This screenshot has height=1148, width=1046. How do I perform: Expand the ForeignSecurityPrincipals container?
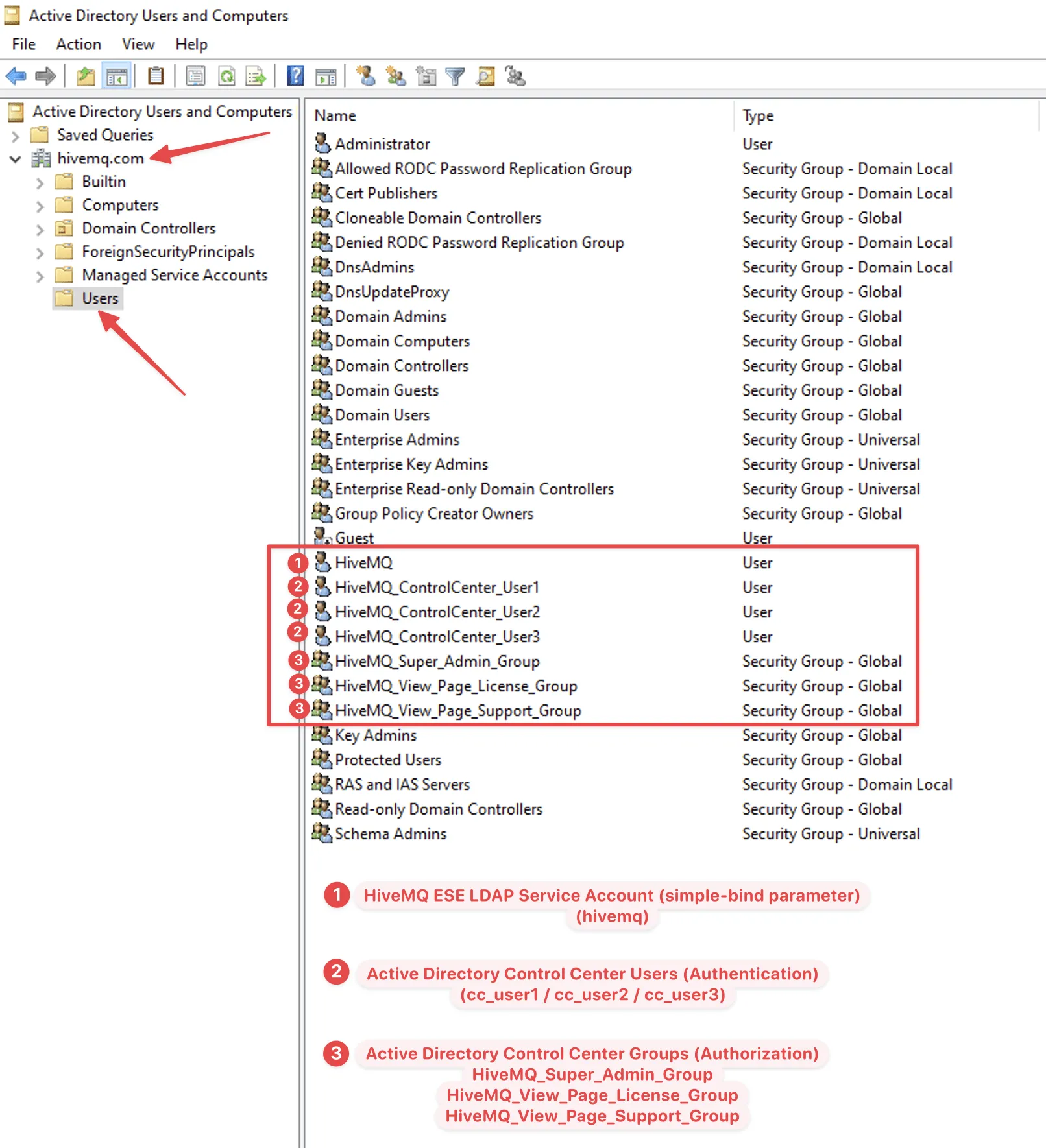pos(40,253)
